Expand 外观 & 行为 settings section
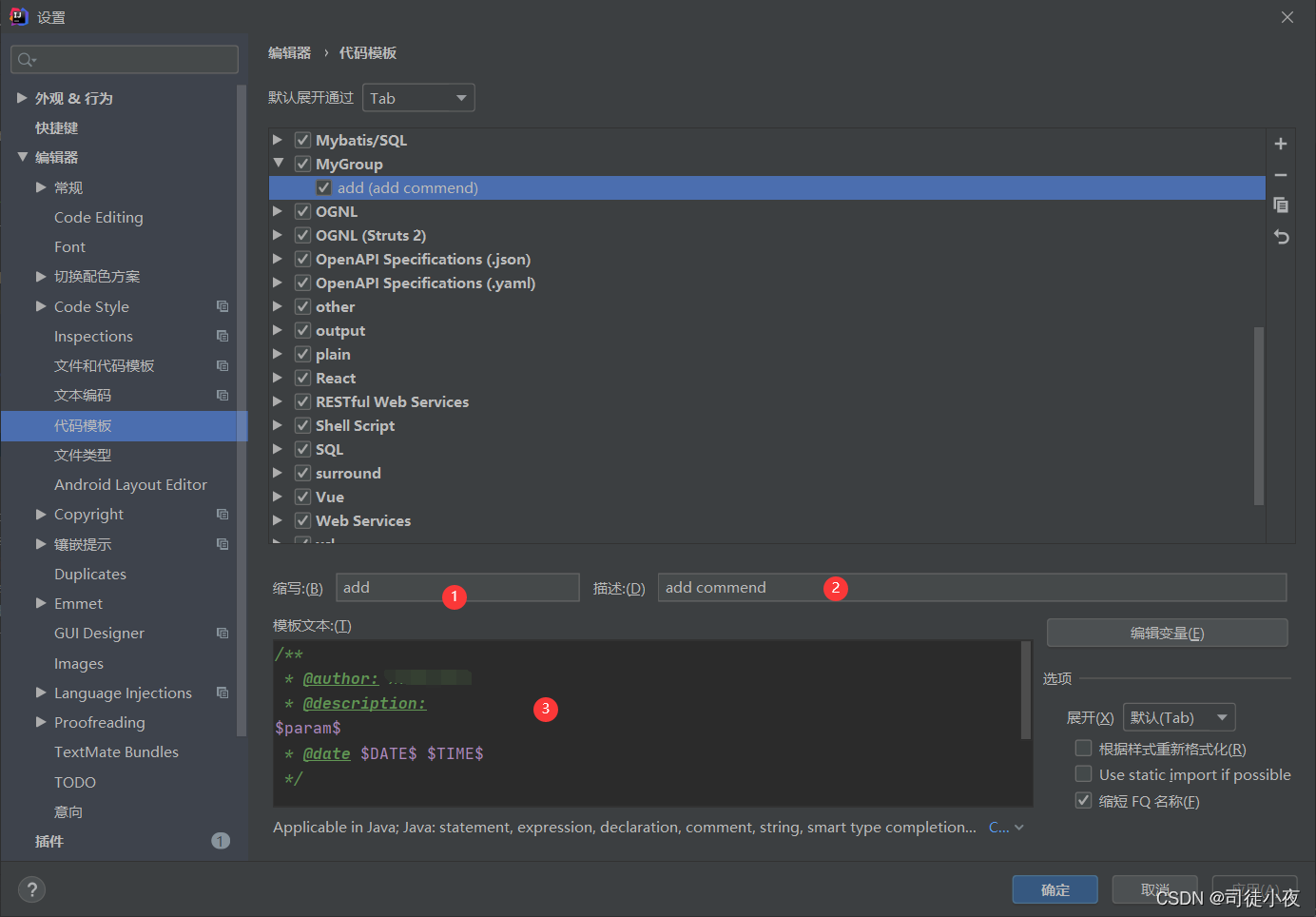Screen dimensions: 1316x917 click(x=22, y=98)
